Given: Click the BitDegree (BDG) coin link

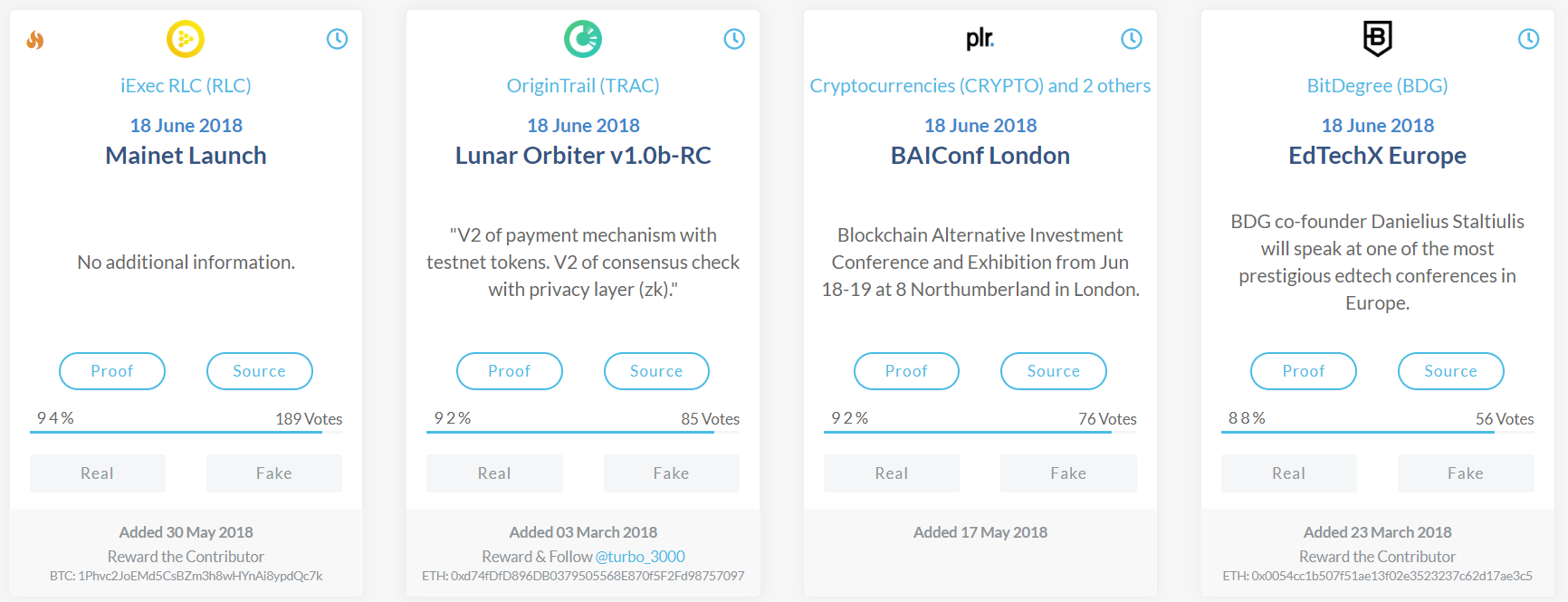Looking at the screenshot, I should 1377,86.
